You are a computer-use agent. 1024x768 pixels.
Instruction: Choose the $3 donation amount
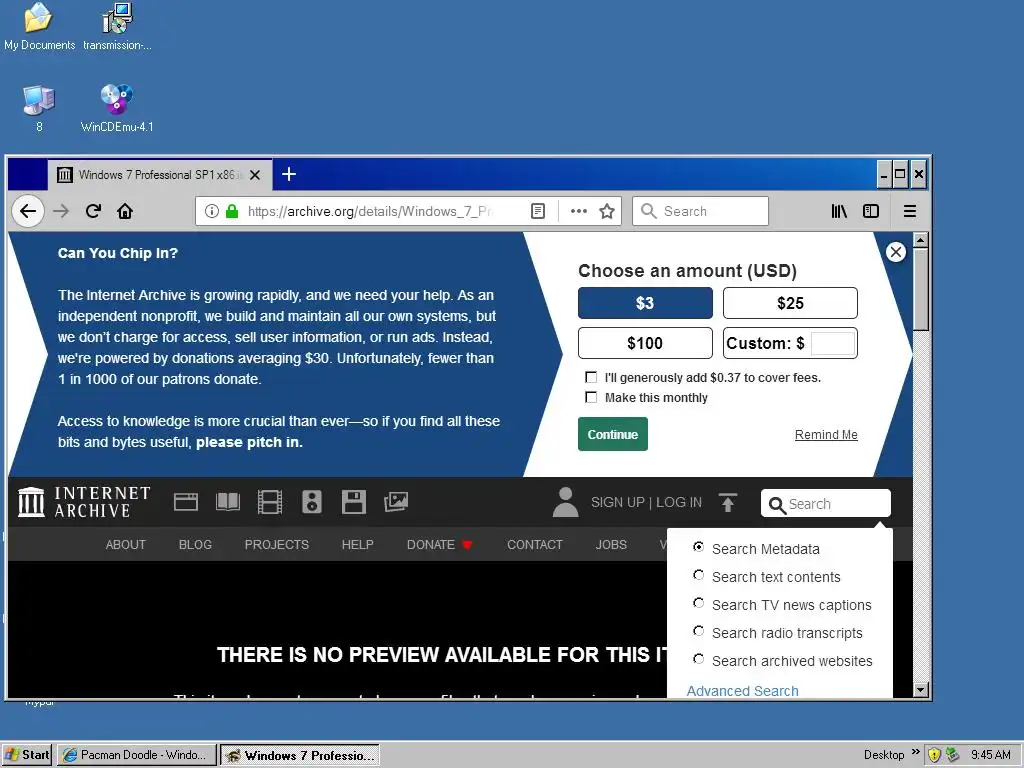click(645, 303)
